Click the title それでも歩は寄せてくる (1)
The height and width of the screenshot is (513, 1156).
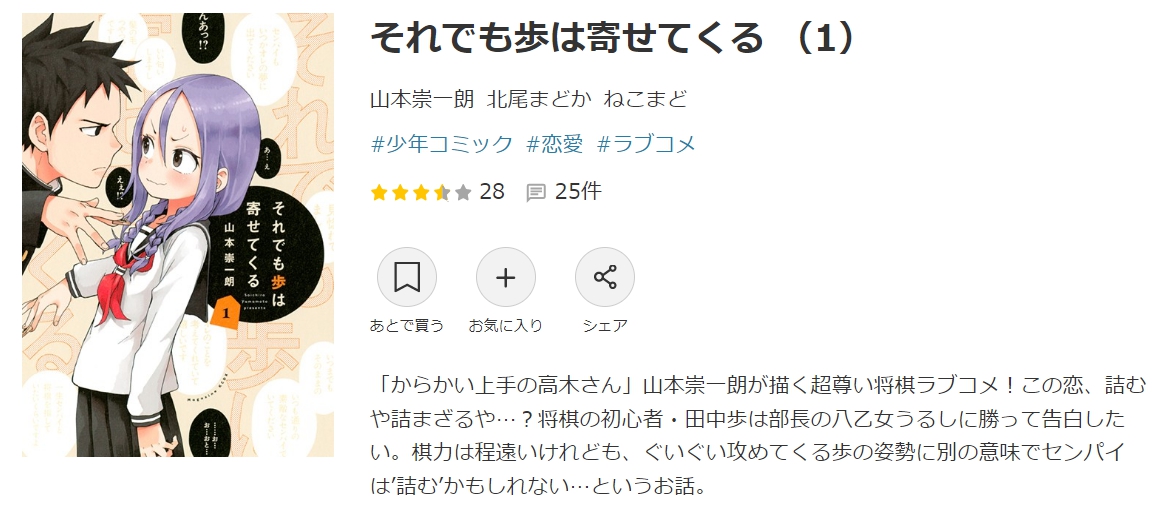[x=612, y=38]
